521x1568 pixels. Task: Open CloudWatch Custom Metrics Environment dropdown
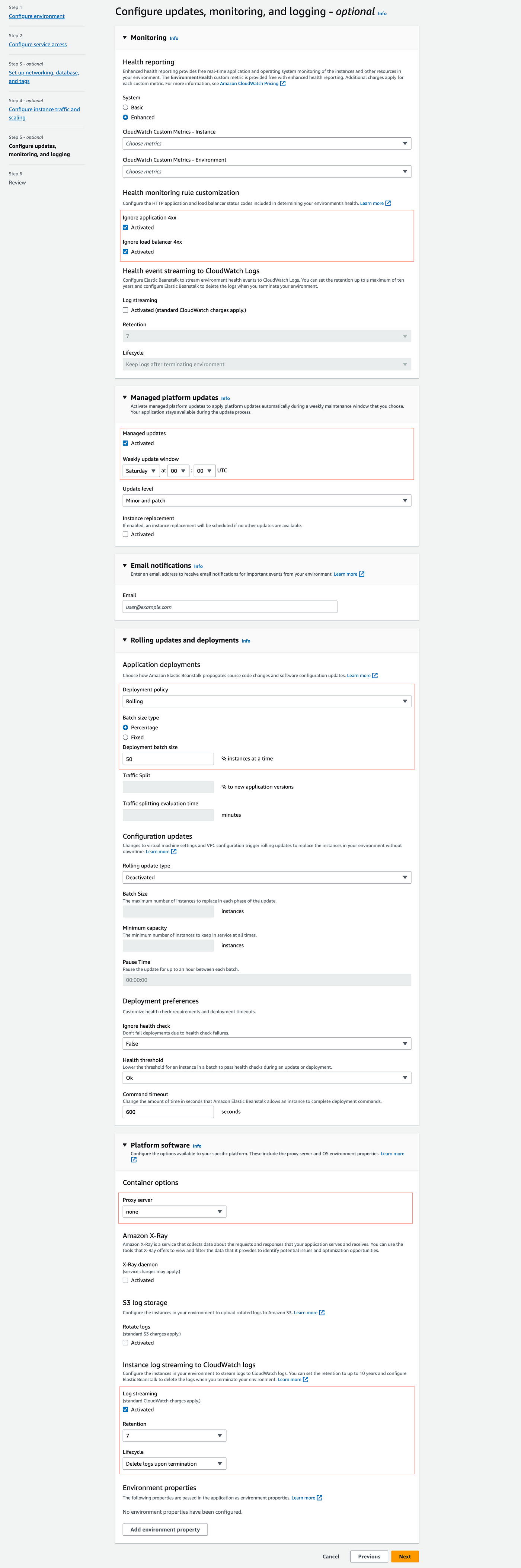pos(266,172)
